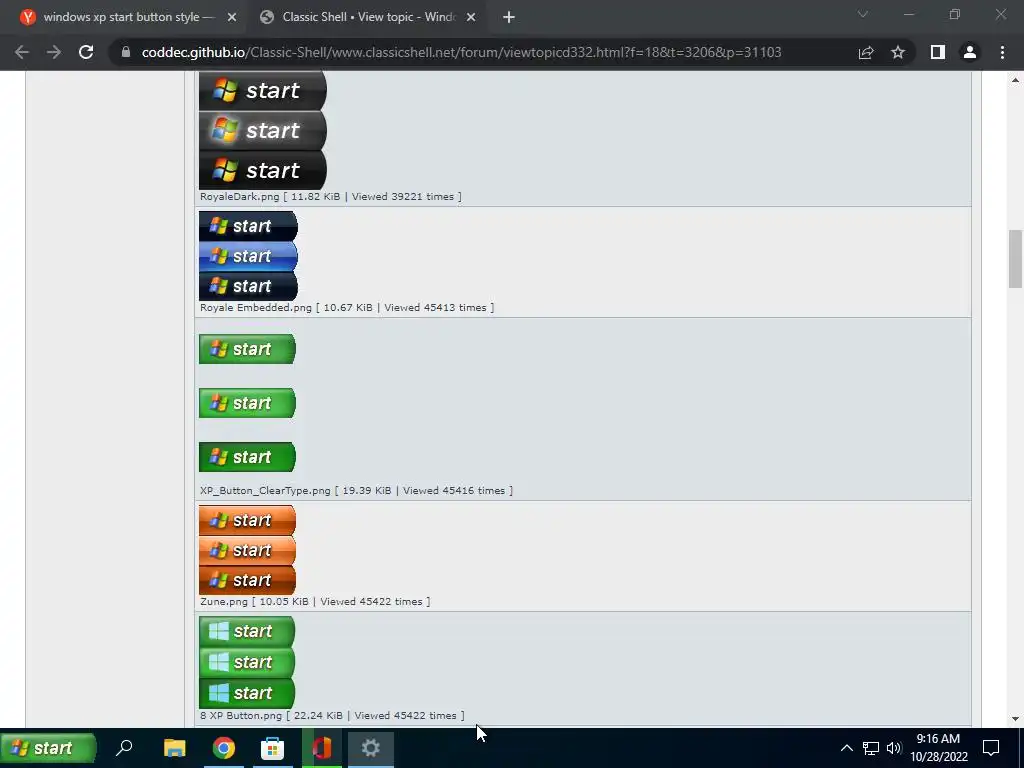Image resolution: width=1024 pixels, height=768 pixels.
Task: Click the top RoyaleDark start button image
Action: (263, 90)
